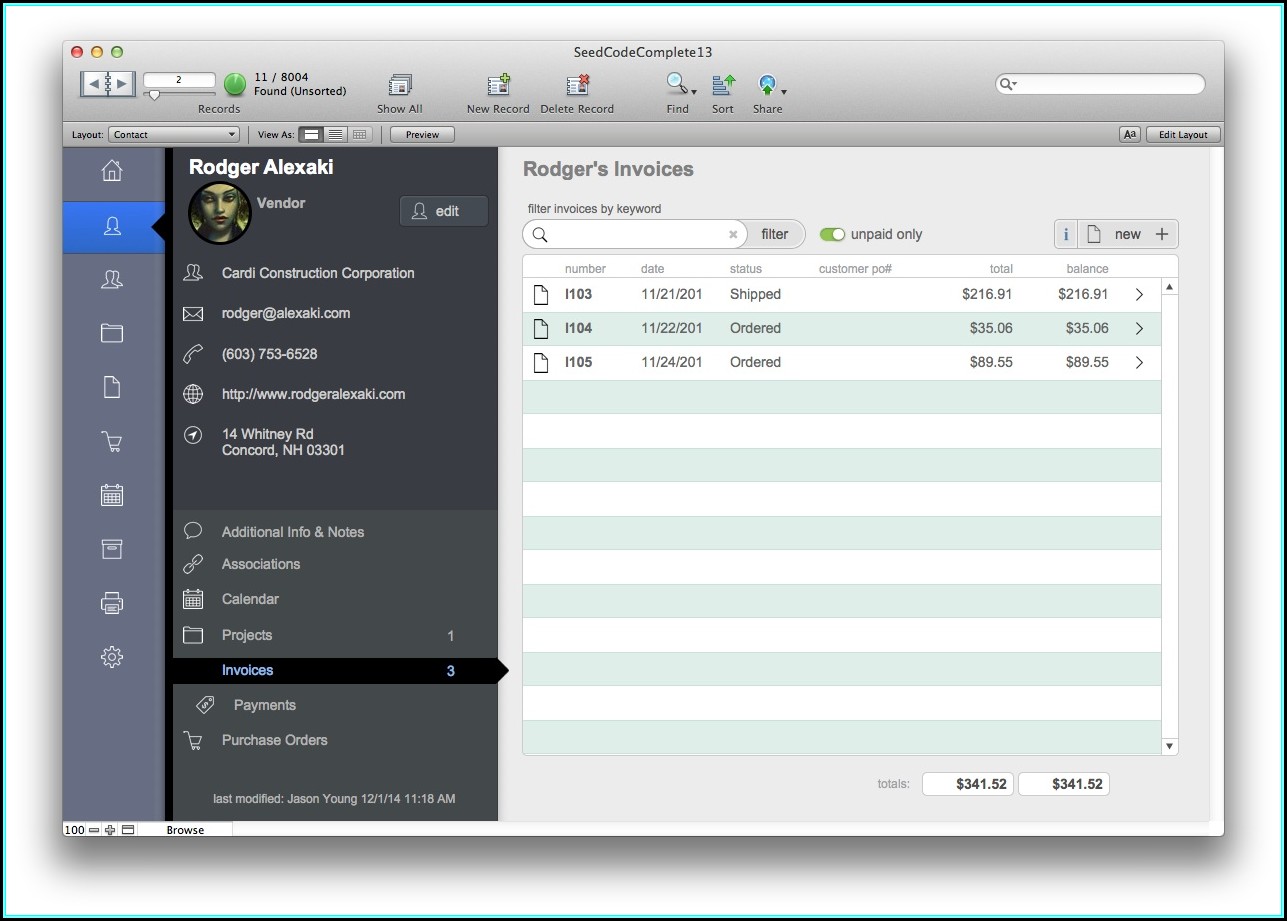Viewport: 1287px width, 921px height.
Task: Click the Sort toolbar icon
Action: [x=723, y=86]
